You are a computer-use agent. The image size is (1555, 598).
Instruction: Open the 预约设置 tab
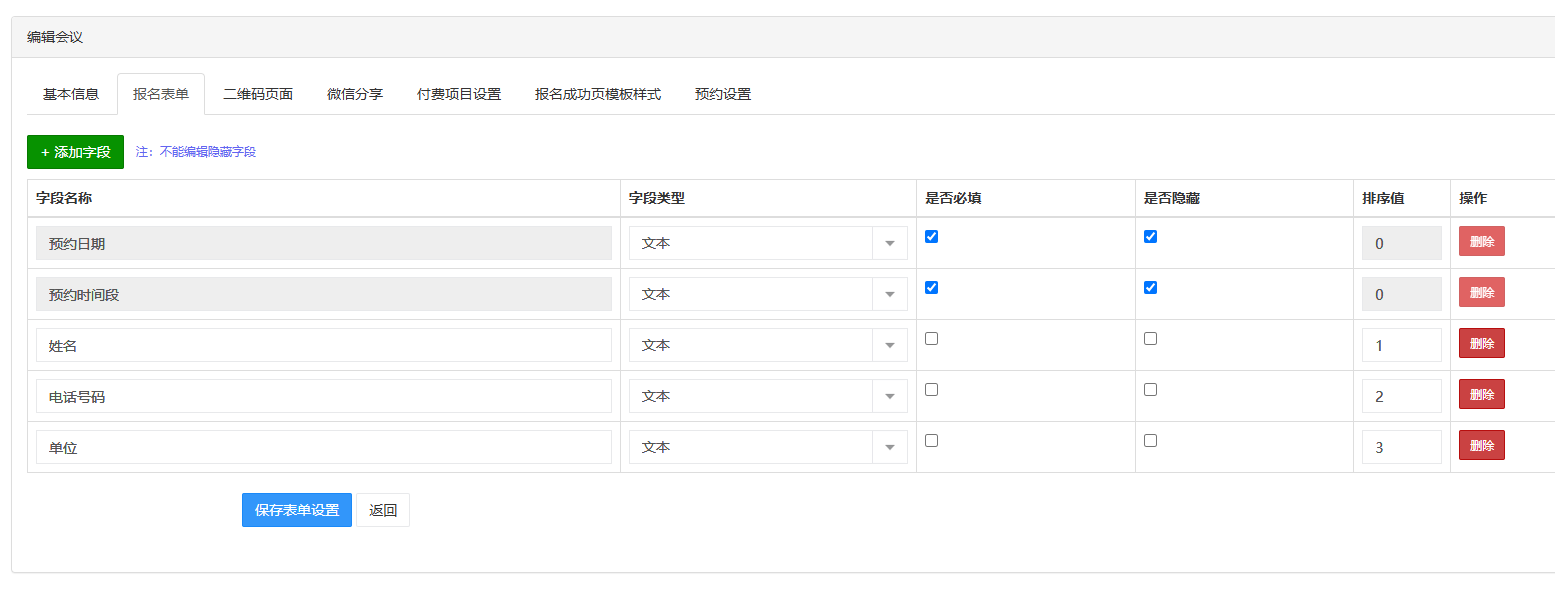click(x=722, y=94)
